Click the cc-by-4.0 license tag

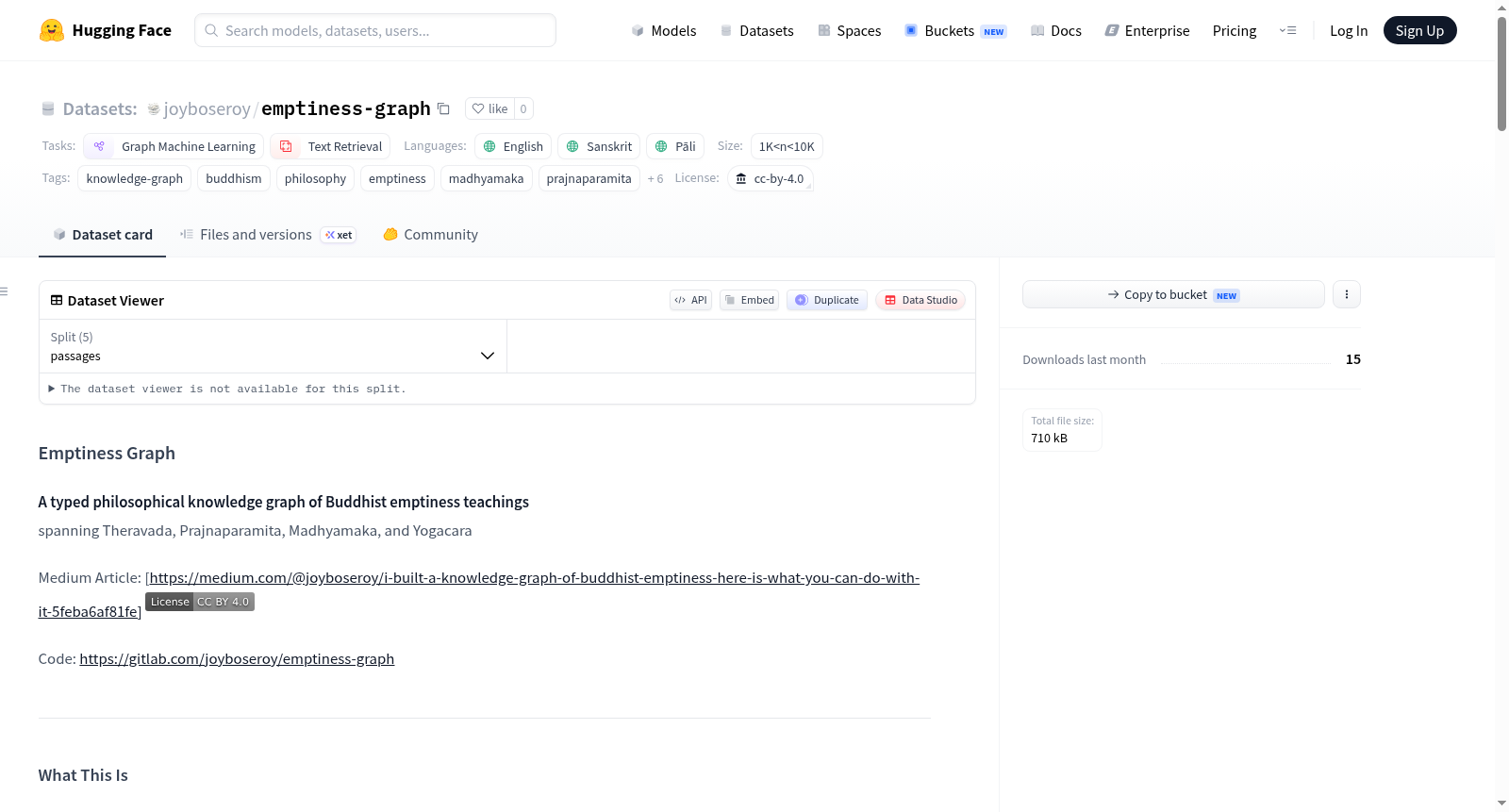(770, 178)
